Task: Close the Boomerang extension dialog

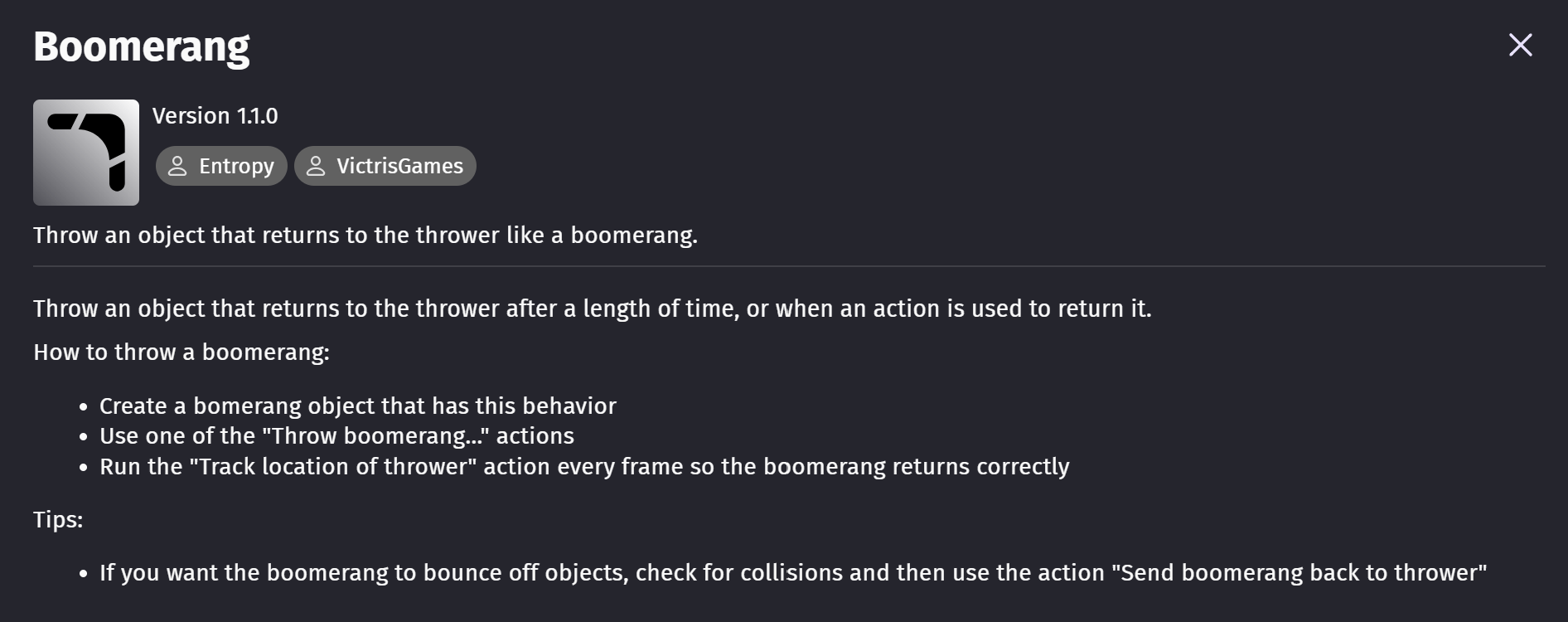Action: [x=1520, y=45]
